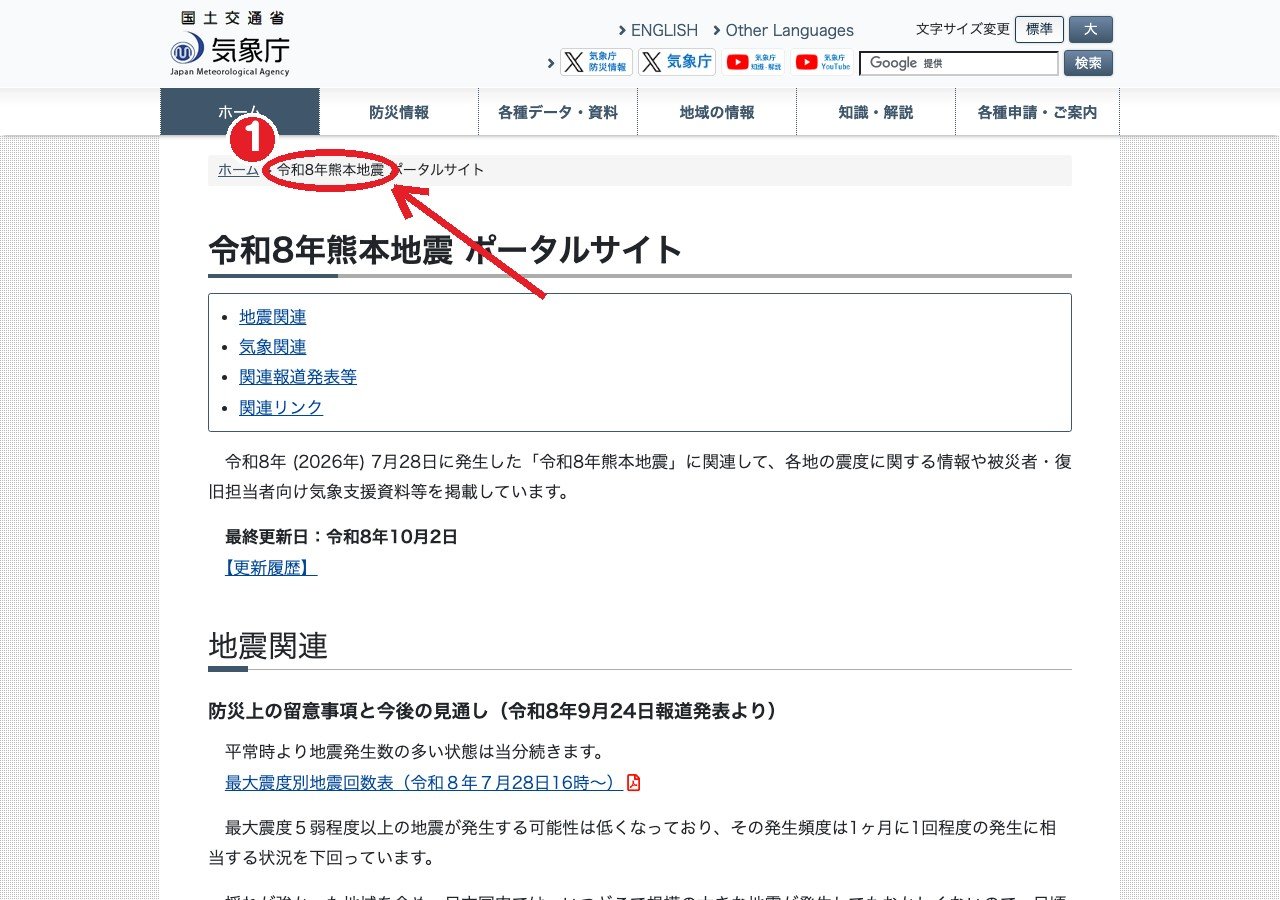Click the 令和8年熊本地震 ポータルサイト page heading
This screenshot has width=1280, height=900.
(x=445, y=249)
